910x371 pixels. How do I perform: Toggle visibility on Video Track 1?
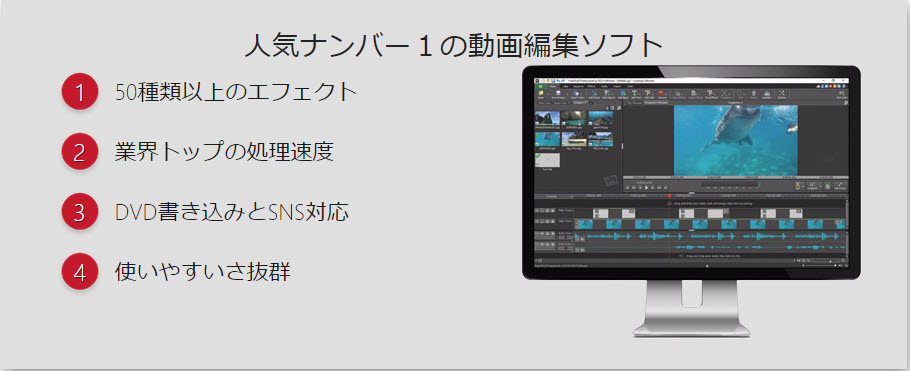pos(542,221)
